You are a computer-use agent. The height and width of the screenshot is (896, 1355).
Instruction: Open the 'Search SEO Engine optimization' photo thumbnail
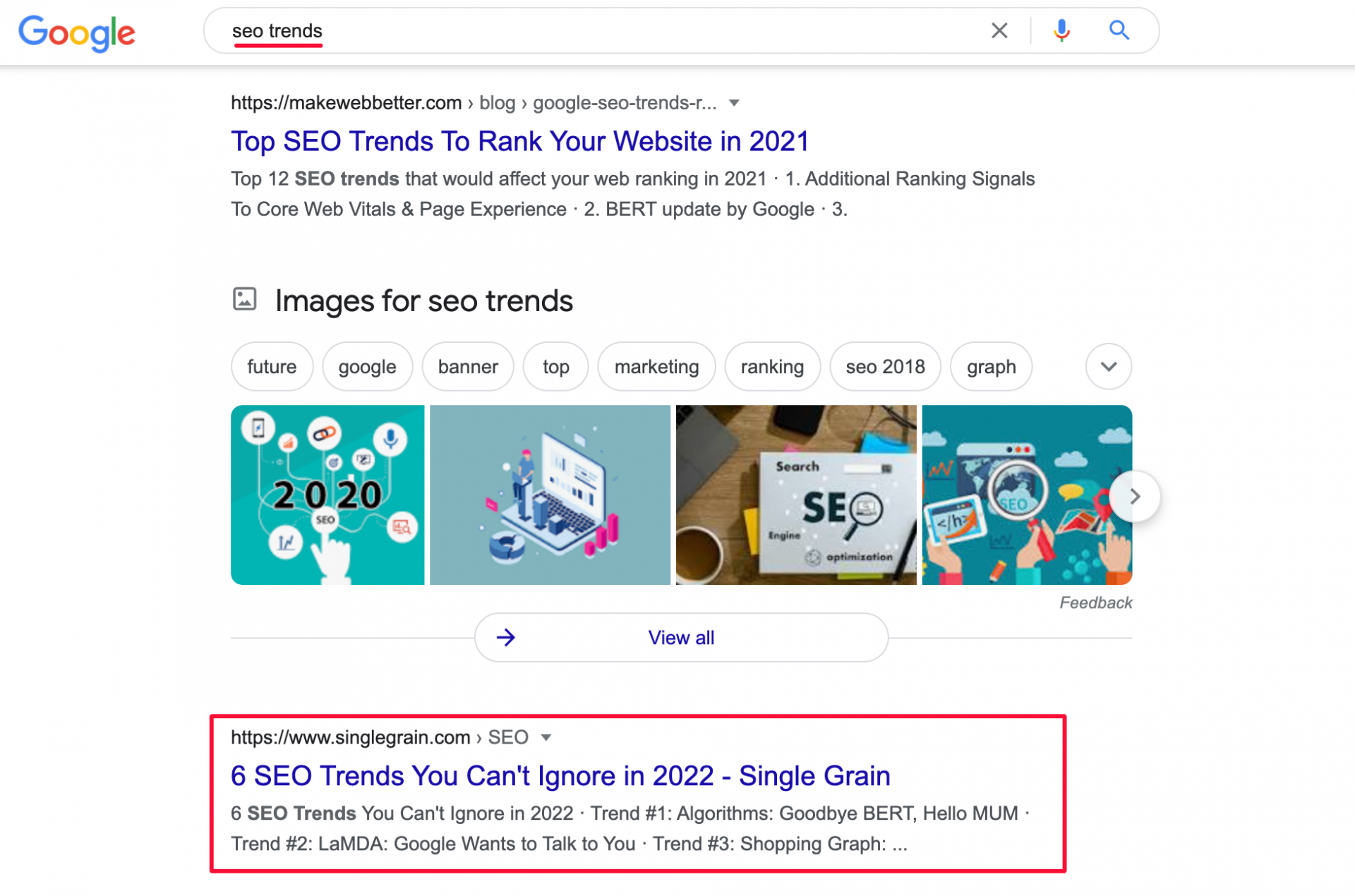point(796,495)
